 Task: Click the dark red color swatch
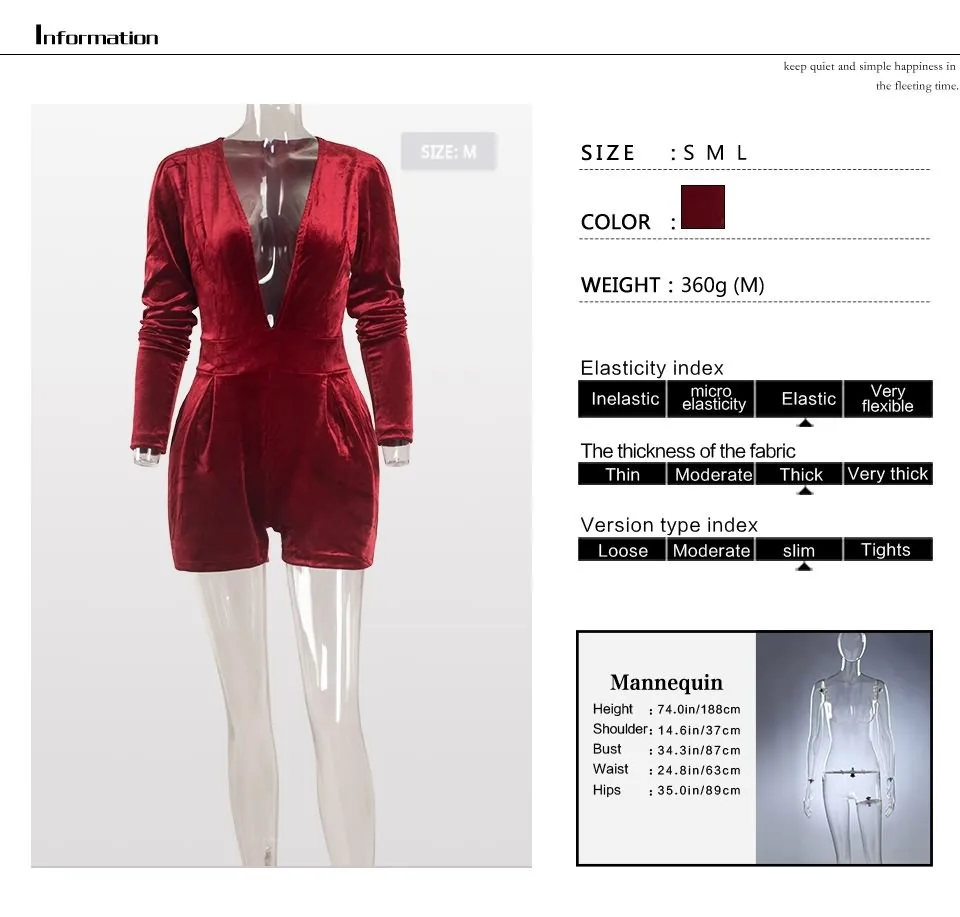click(702, 207)
